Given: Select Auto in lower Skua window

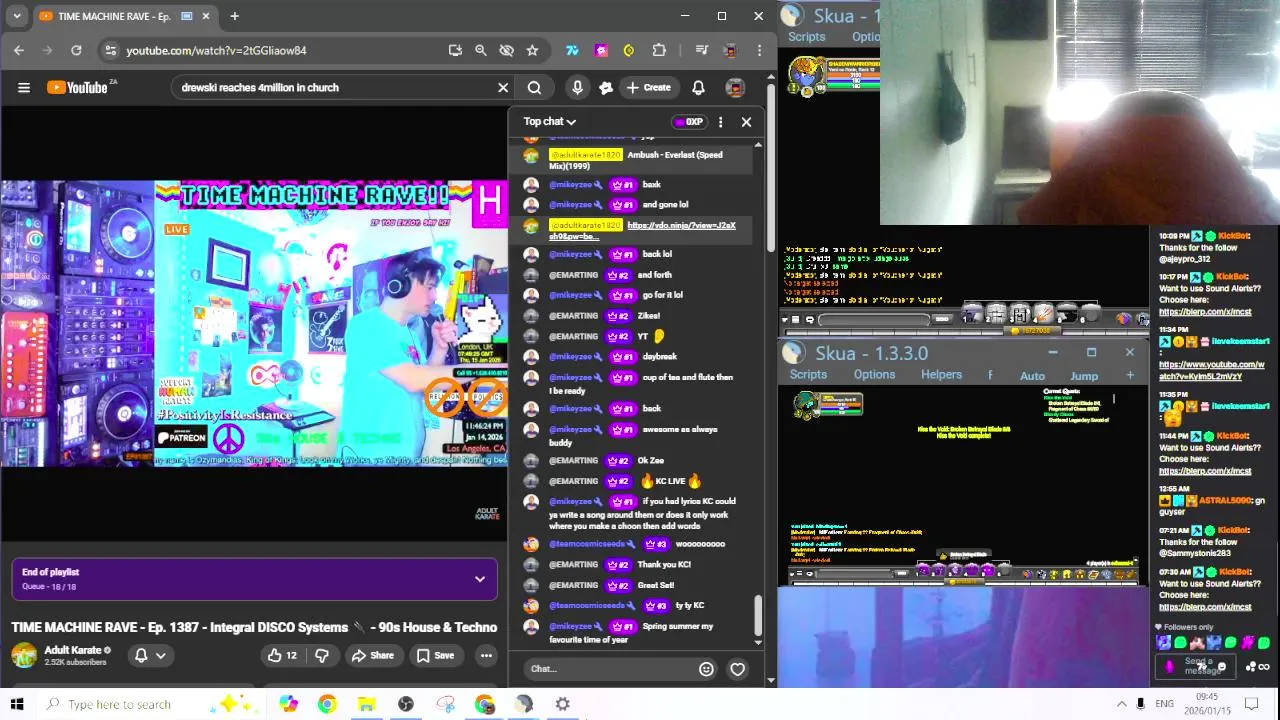Looking at the screenshot, I should tap(1032, 376).
